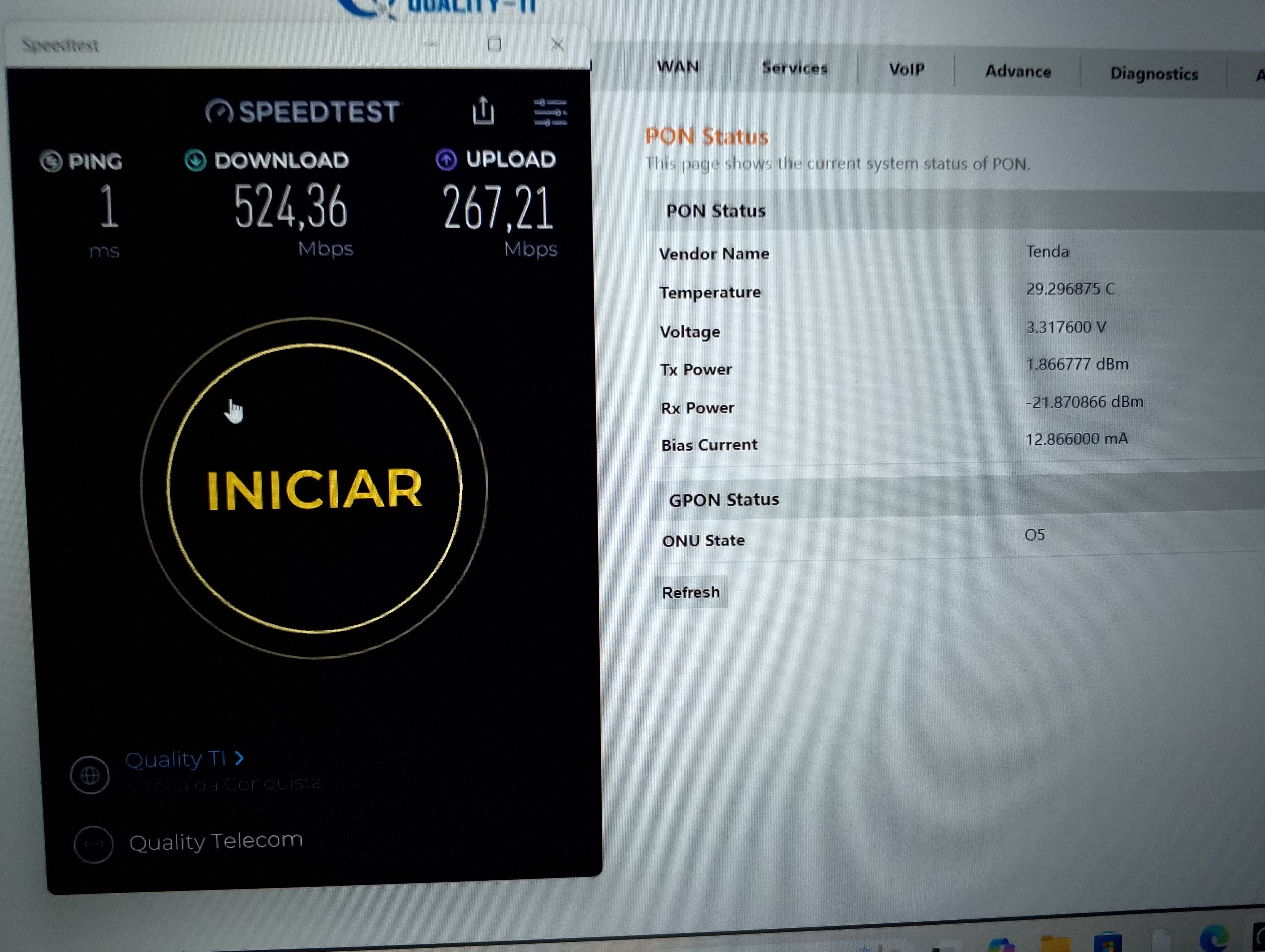Click the download arrow icon
This screenshot has height=952, width=1265.
click(x=195, y=161)
